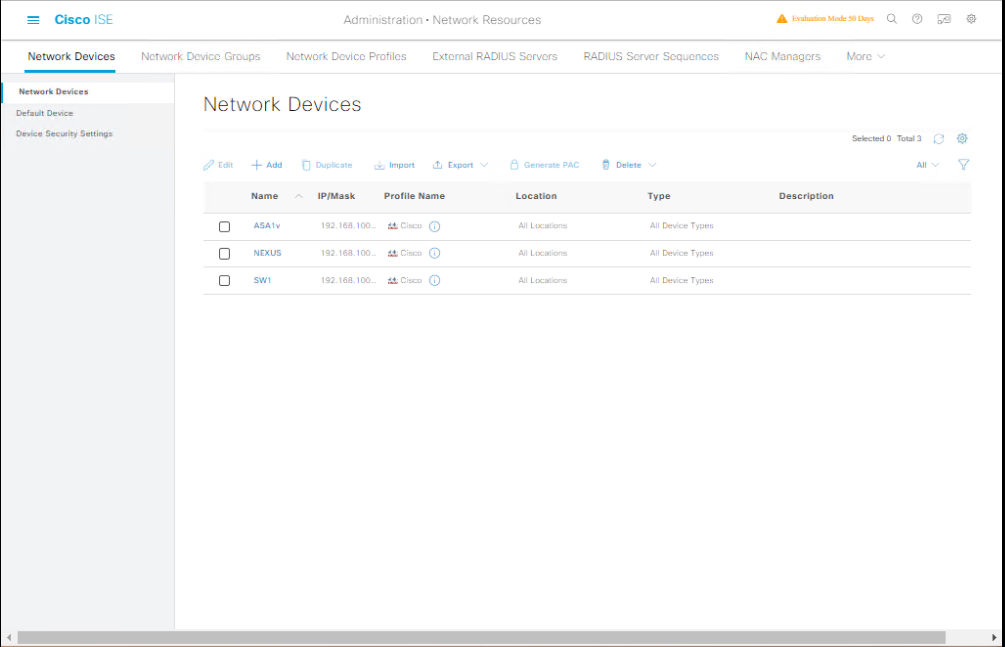This screenshot has width=1005, height=647.
Task: Click the Cisco ISE logo
Action: click(x=83, y=20)
